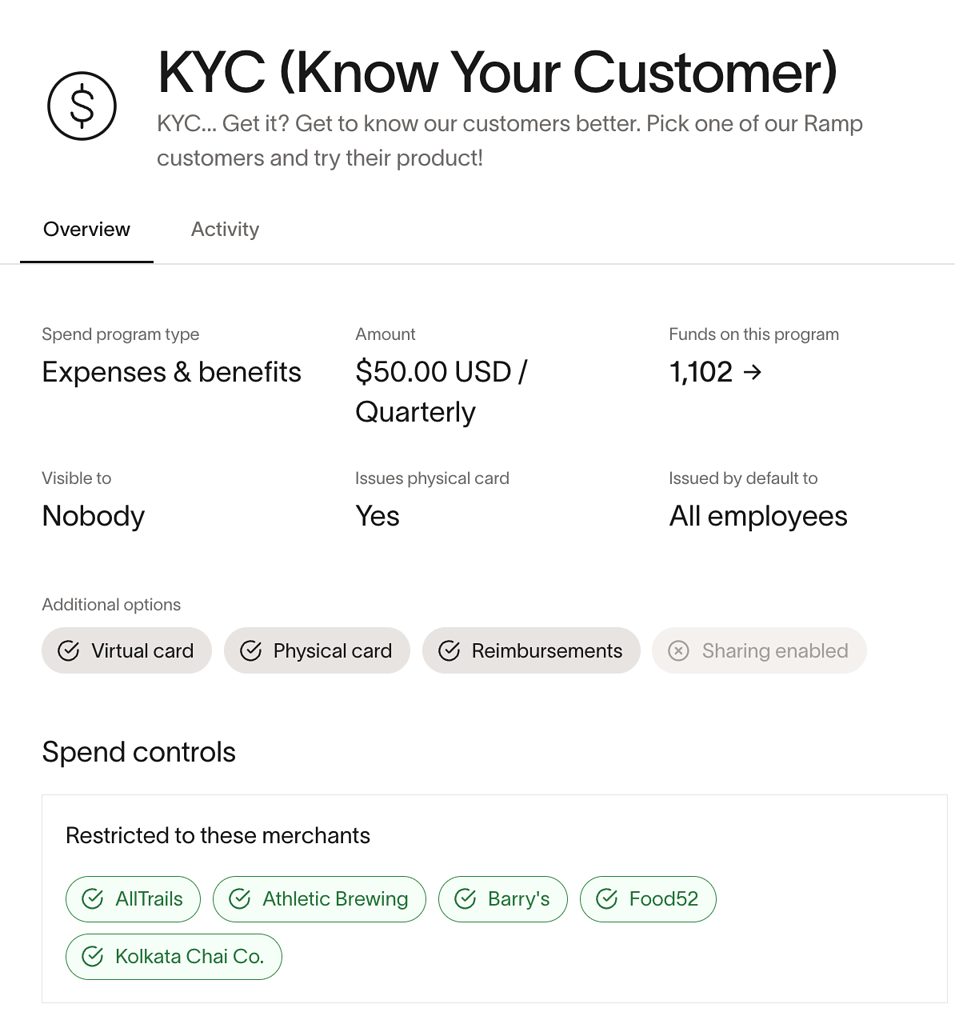Select the Kolkata Chai Co. merchant chip
Viewport: 955px width, 1024px height.
point(173,956)
